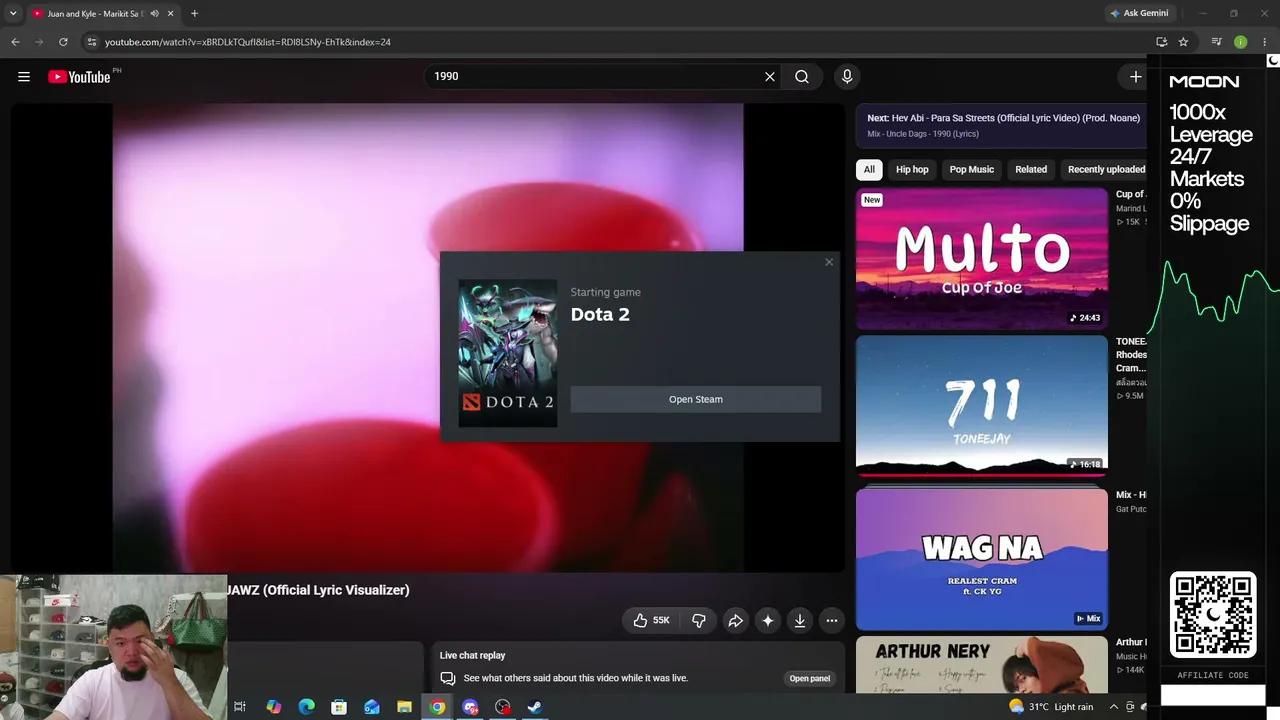Open Microsoft Edge from the taskbar
This screenshot has height=720, width=1280.
(x=307, y=707)
